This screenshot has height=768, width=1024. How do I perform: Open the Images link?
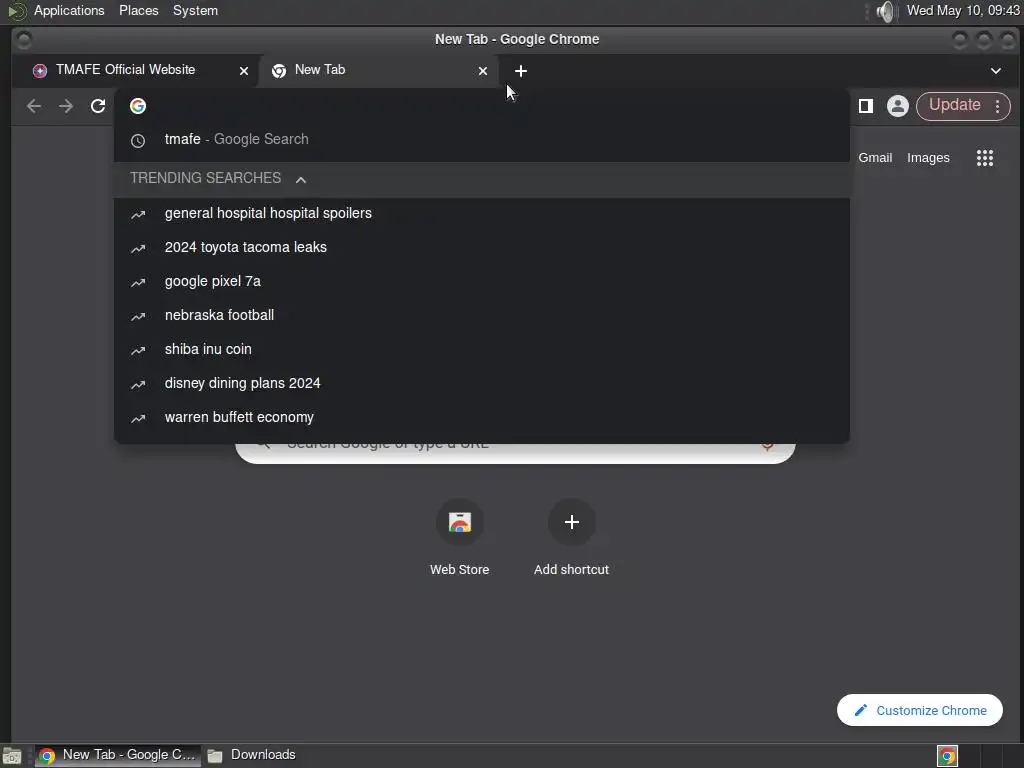928,157
